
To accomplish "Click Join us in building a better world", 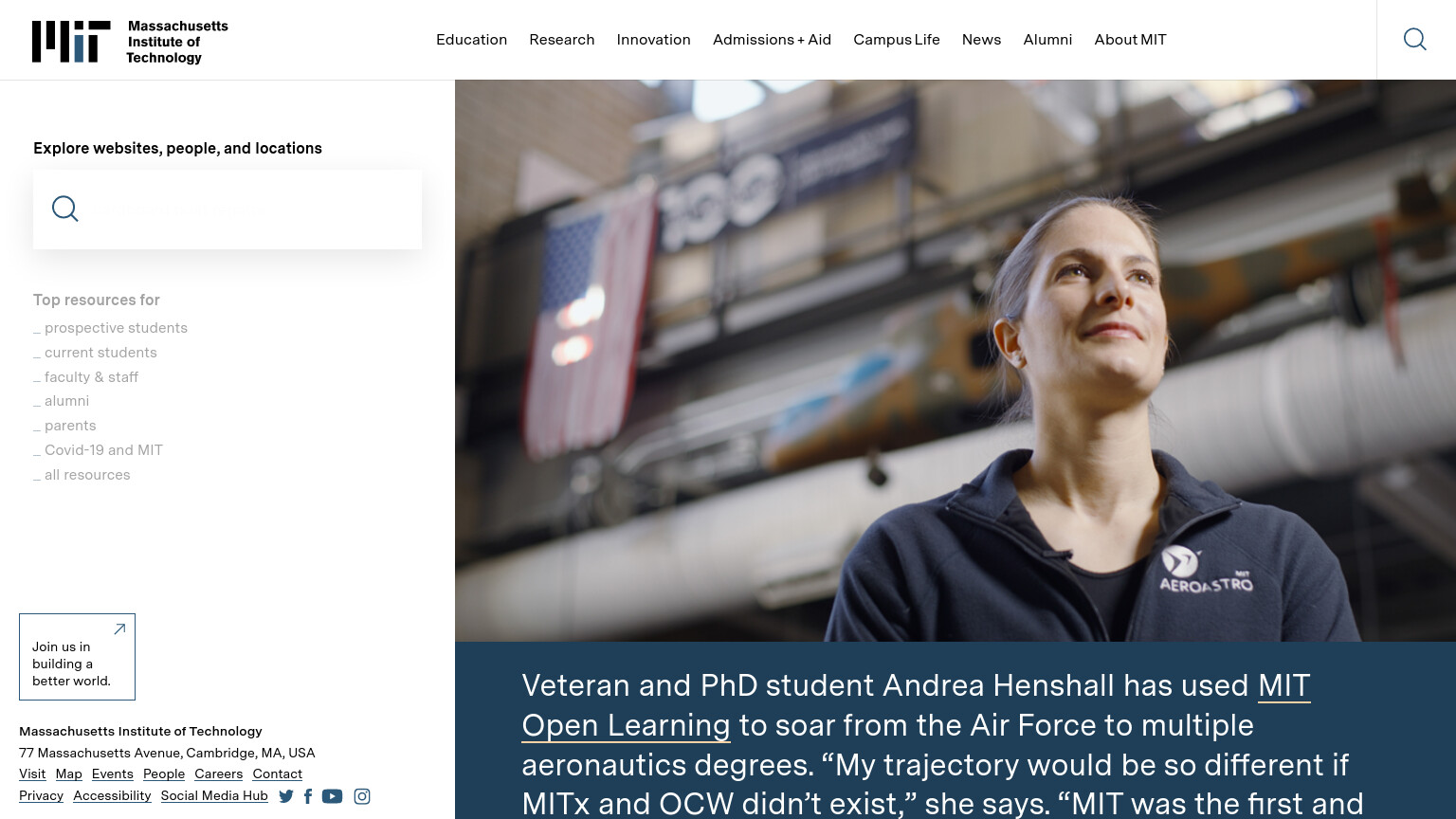I will (77, 657).
